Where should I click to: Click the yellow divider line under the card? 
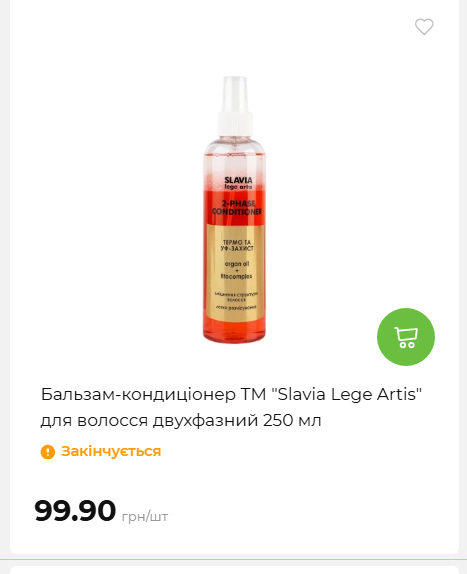[234, 560]
